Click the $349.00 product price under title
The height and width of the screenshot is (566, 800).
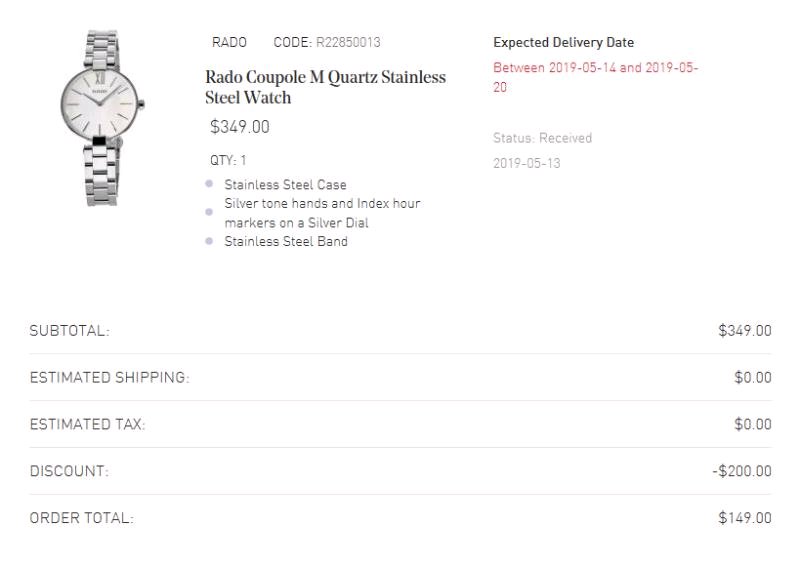point(239,127)
